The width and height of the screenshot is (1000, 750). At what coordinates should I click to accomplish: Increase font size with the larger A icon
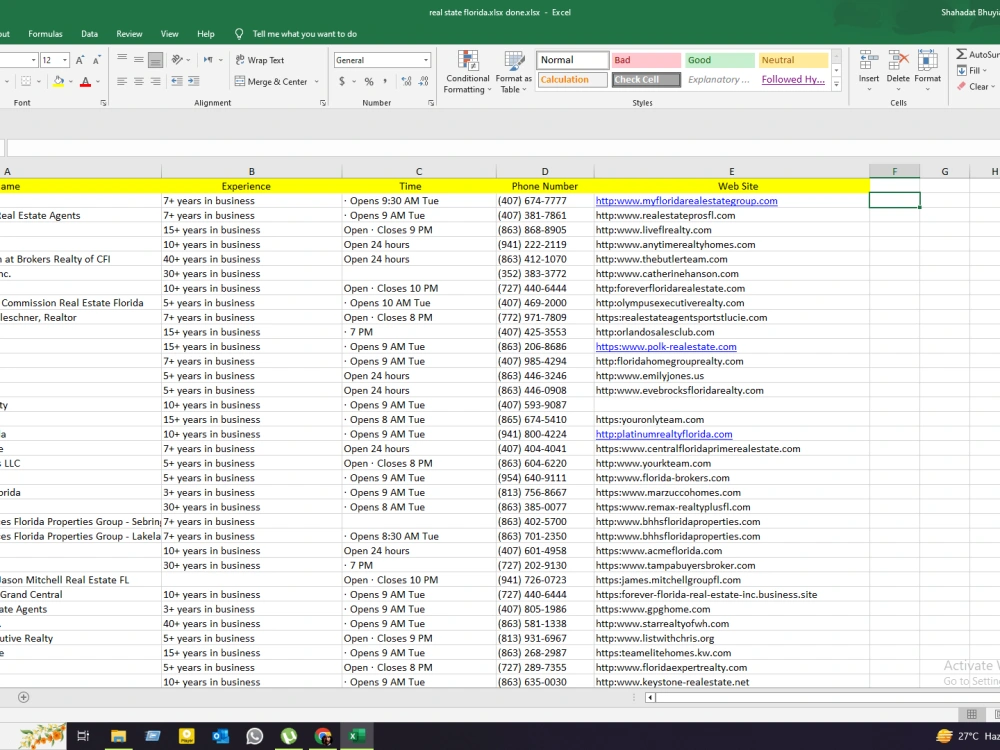click(x=80, y=60)
